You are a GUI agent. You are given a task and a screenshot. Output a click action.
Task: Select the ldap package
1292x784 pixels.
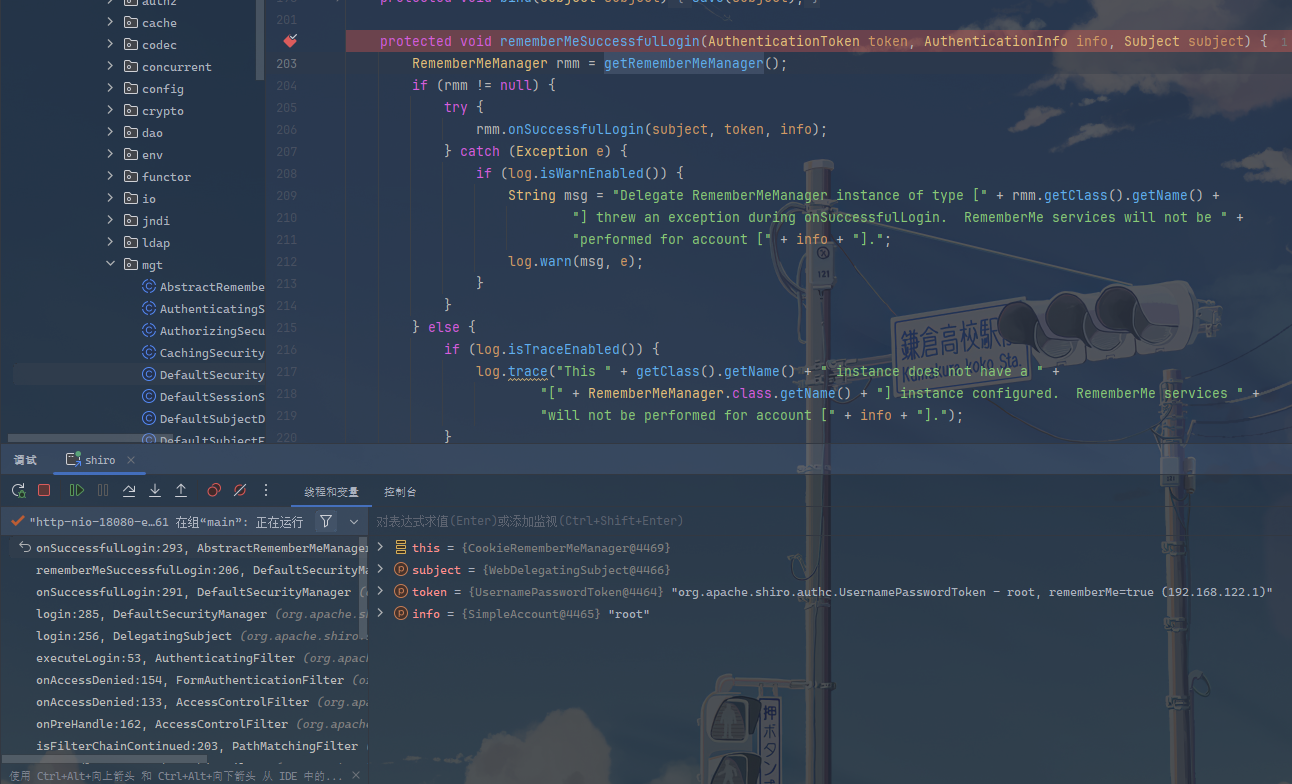pyautogui.click(x=147, y=243)
